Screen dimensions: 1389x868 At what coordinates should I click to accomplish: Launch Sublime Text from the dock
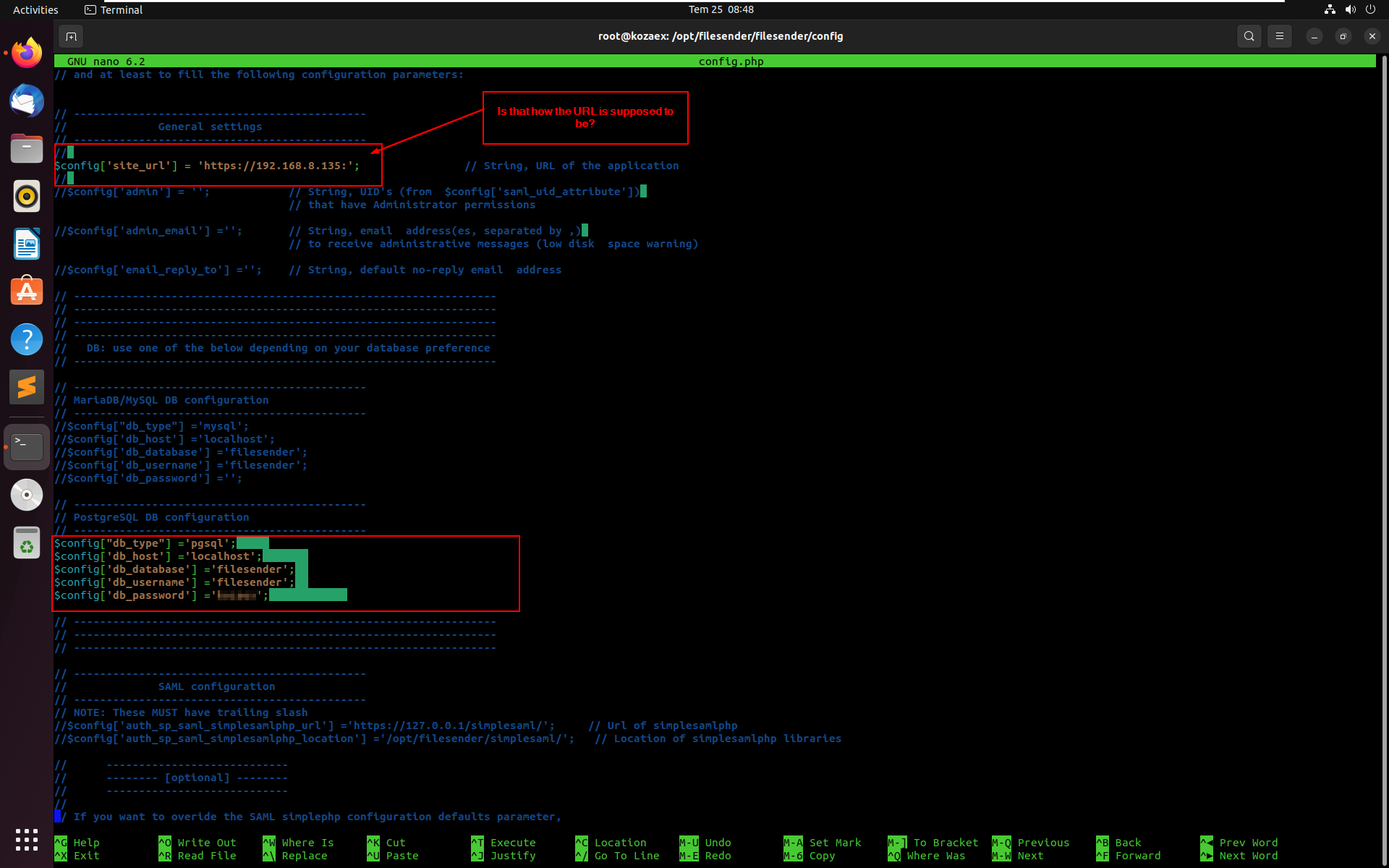[26, 386]
